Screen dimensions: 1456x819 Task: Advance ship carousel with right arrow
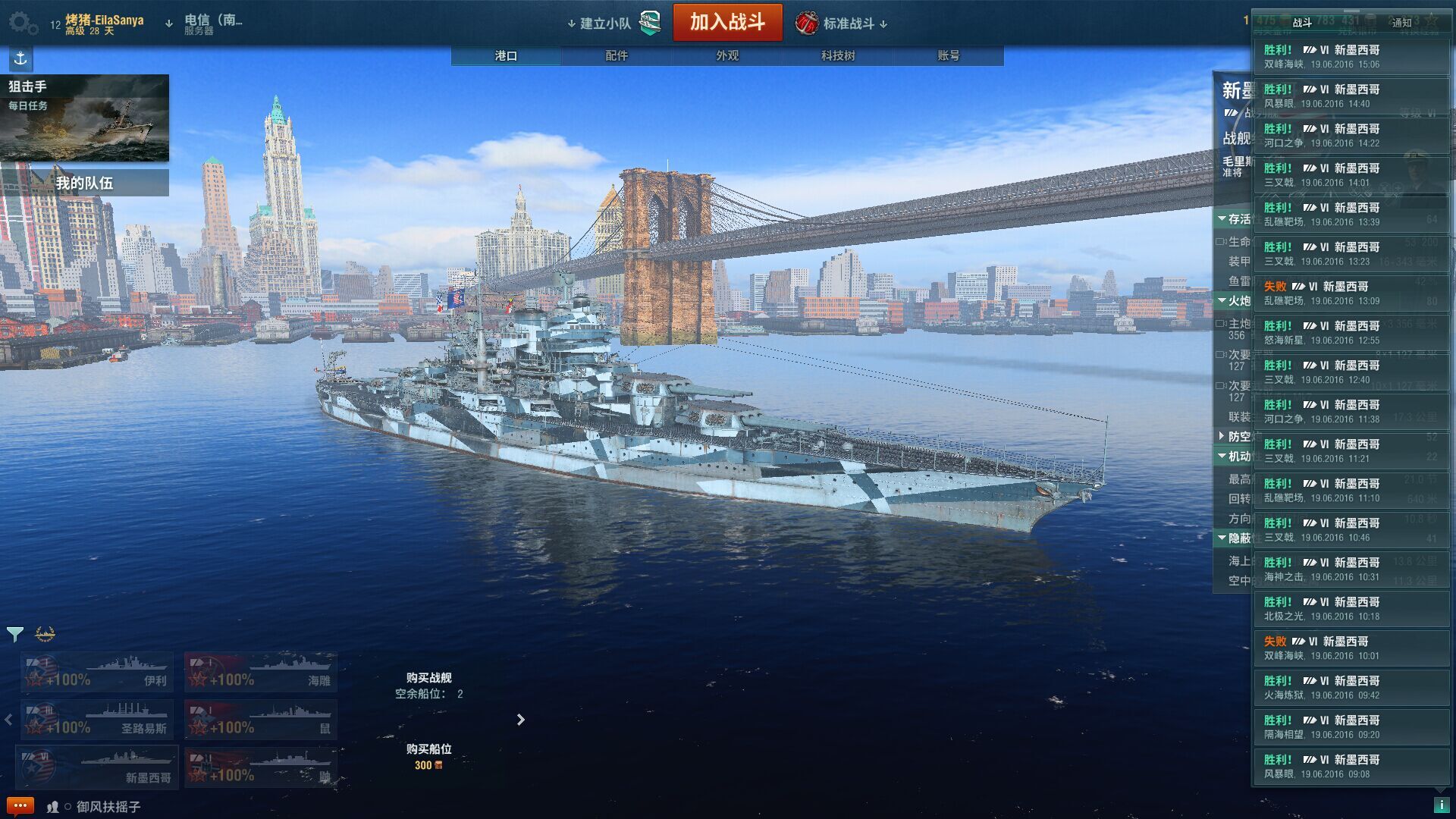(520, 720)
